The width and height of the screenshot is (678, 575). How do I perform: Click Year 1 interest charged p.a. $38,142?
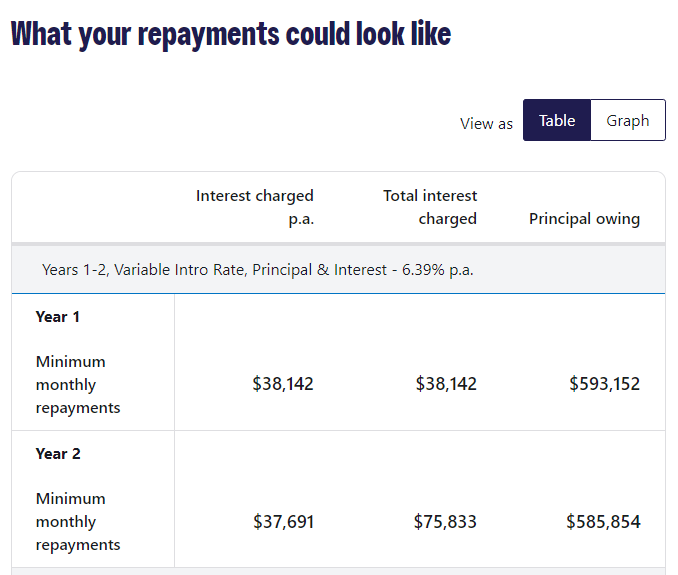pyautogui.click(x=283, y=384)
